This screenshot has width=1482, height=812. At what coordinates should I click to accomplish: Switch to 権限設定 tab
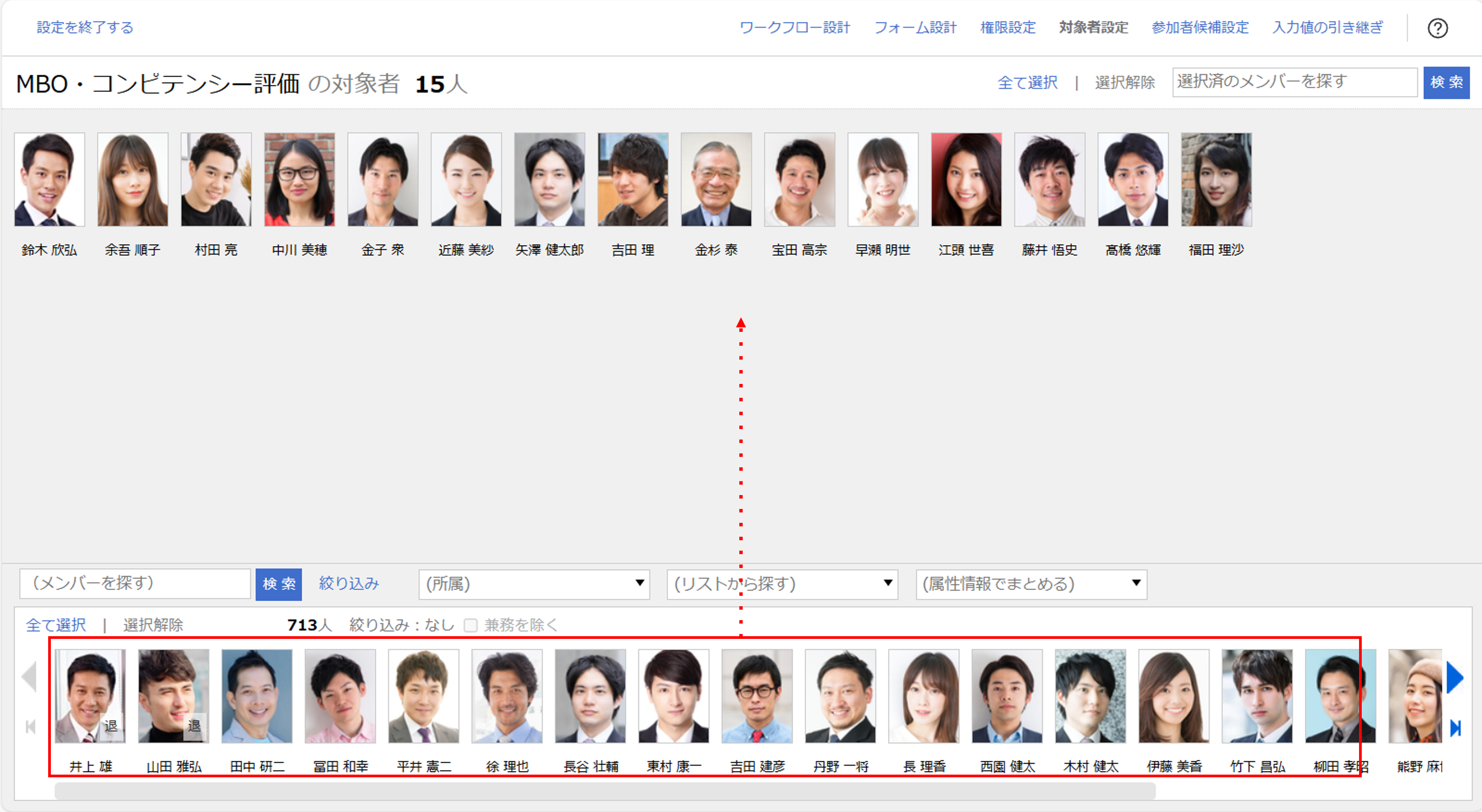click(x=1007, y=28)
